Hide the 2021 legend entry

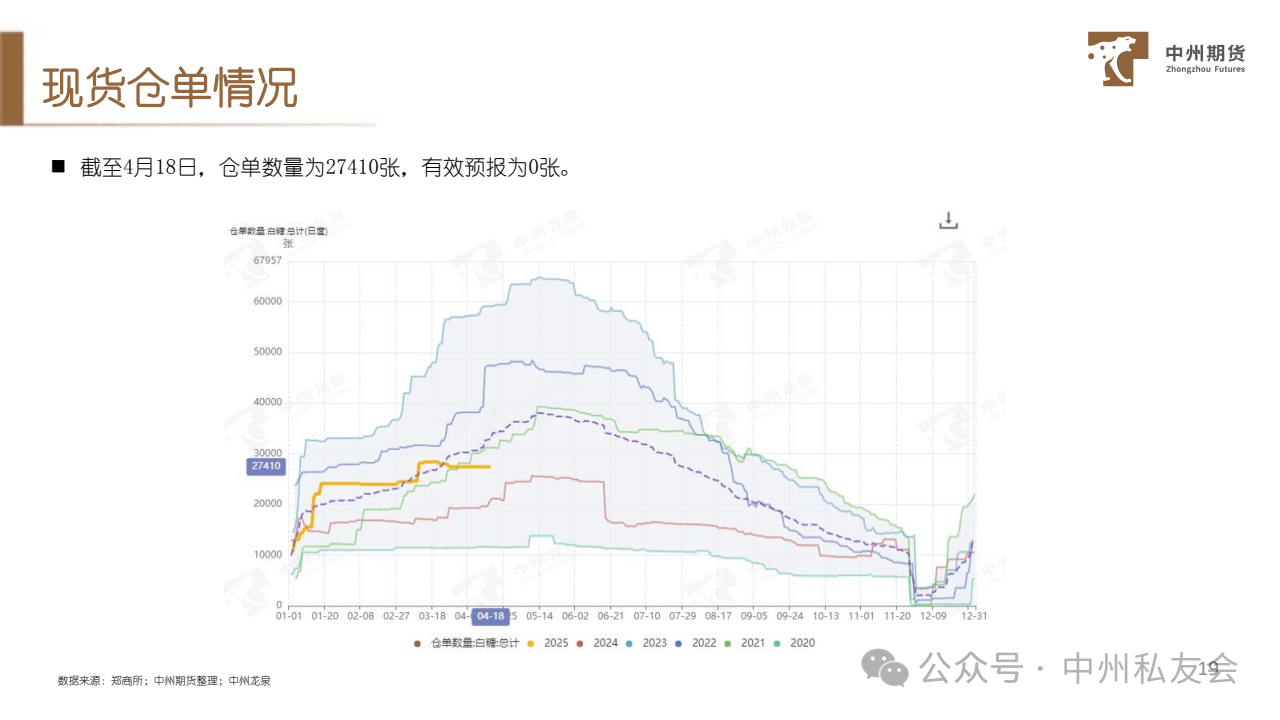[x=745, y=643]
